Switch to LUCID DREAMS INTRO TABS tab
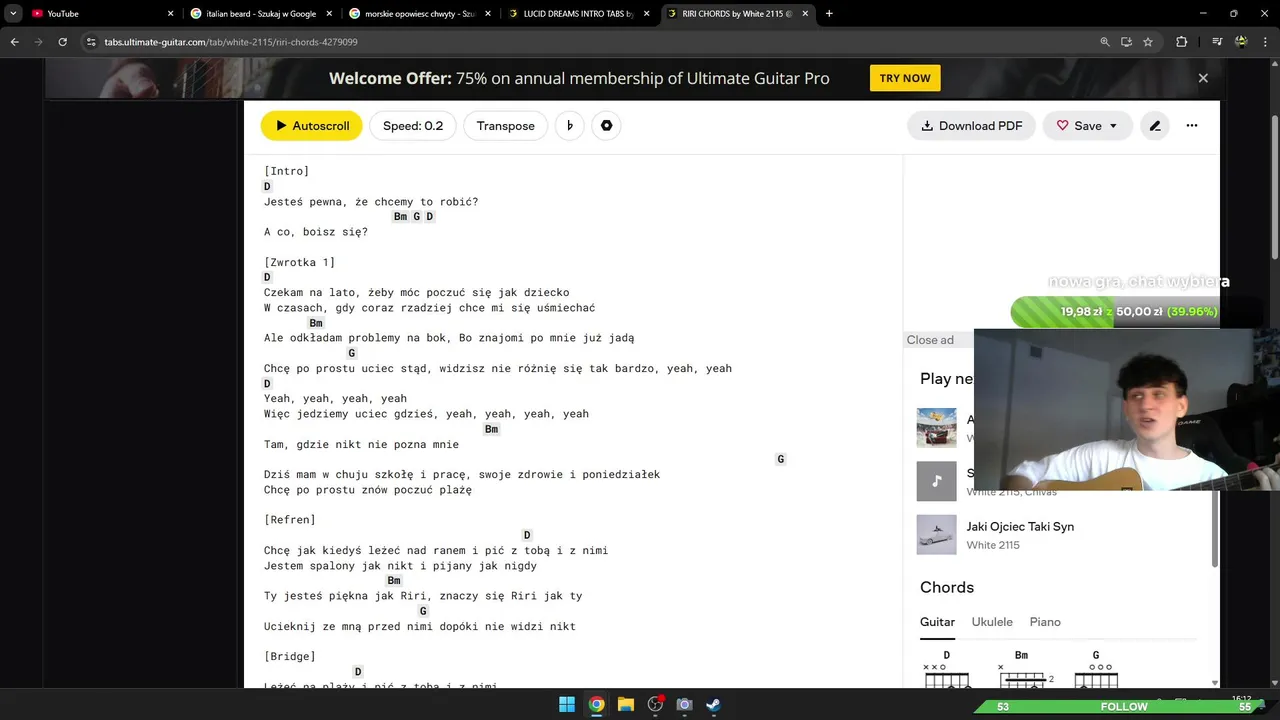 pyautogui.click(x=578, y=14)
